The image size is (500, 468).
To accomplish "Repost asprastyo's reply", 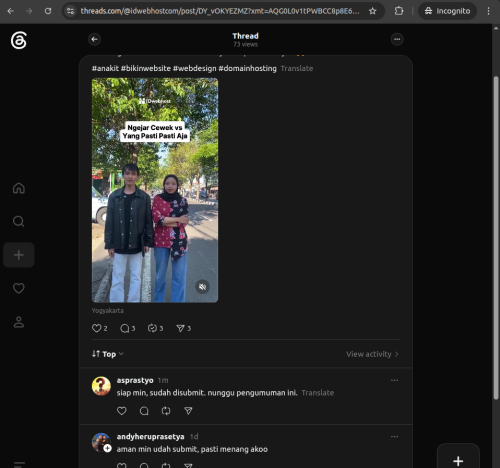I will (x=166, y=411).
